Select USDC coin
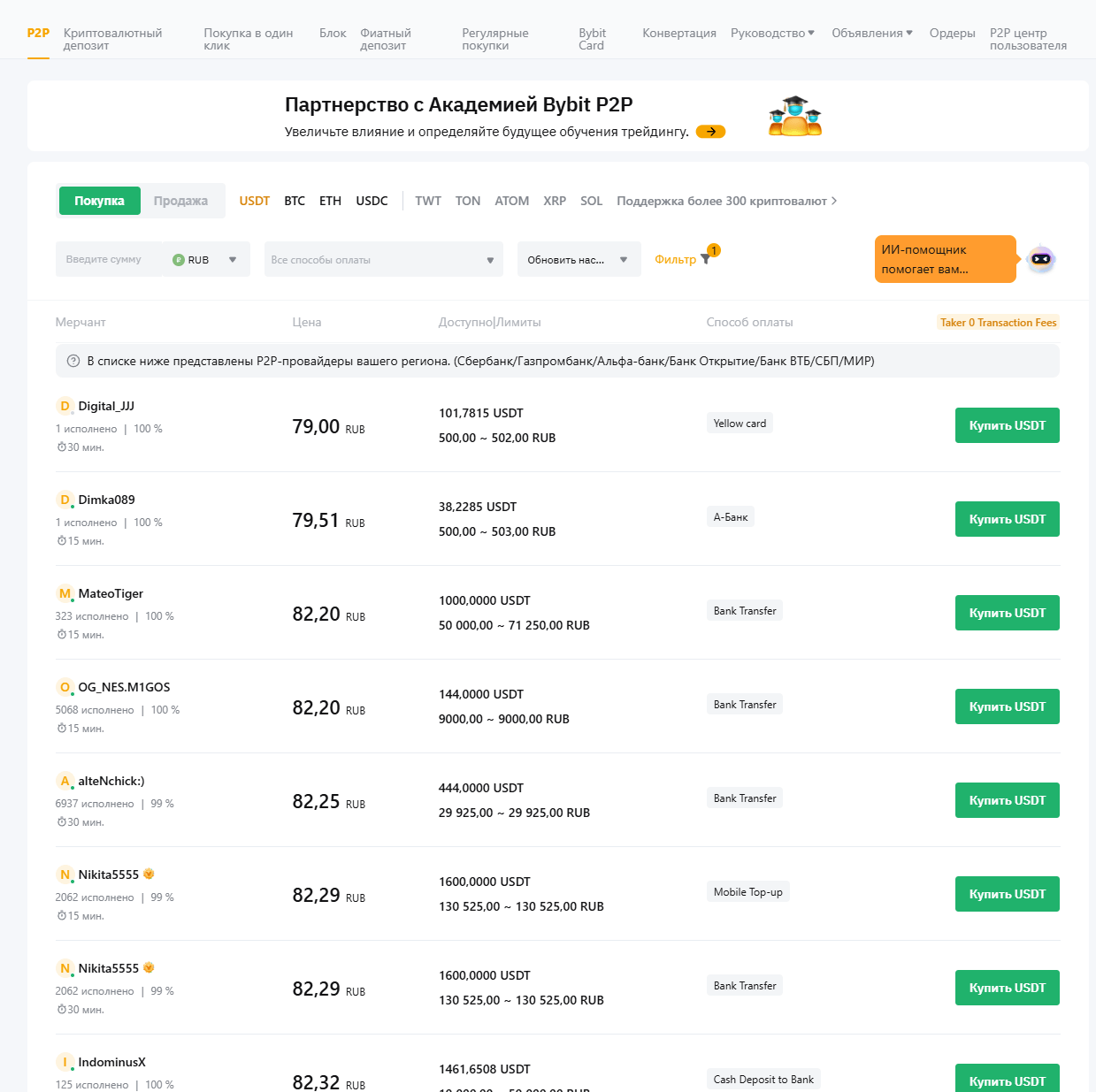This screenshot has height=1092, width=1096. pyautogui.click(x=372, y=201)
